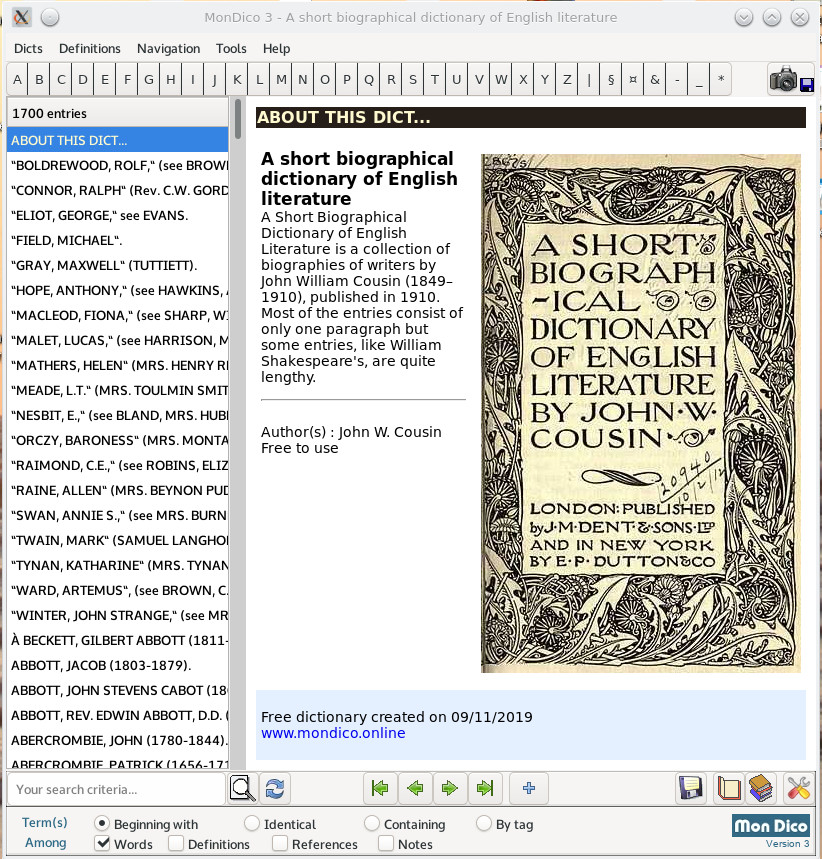Jump to the first entry arrow
This screenshot has width=822, height=859.
tap(380, 788)
